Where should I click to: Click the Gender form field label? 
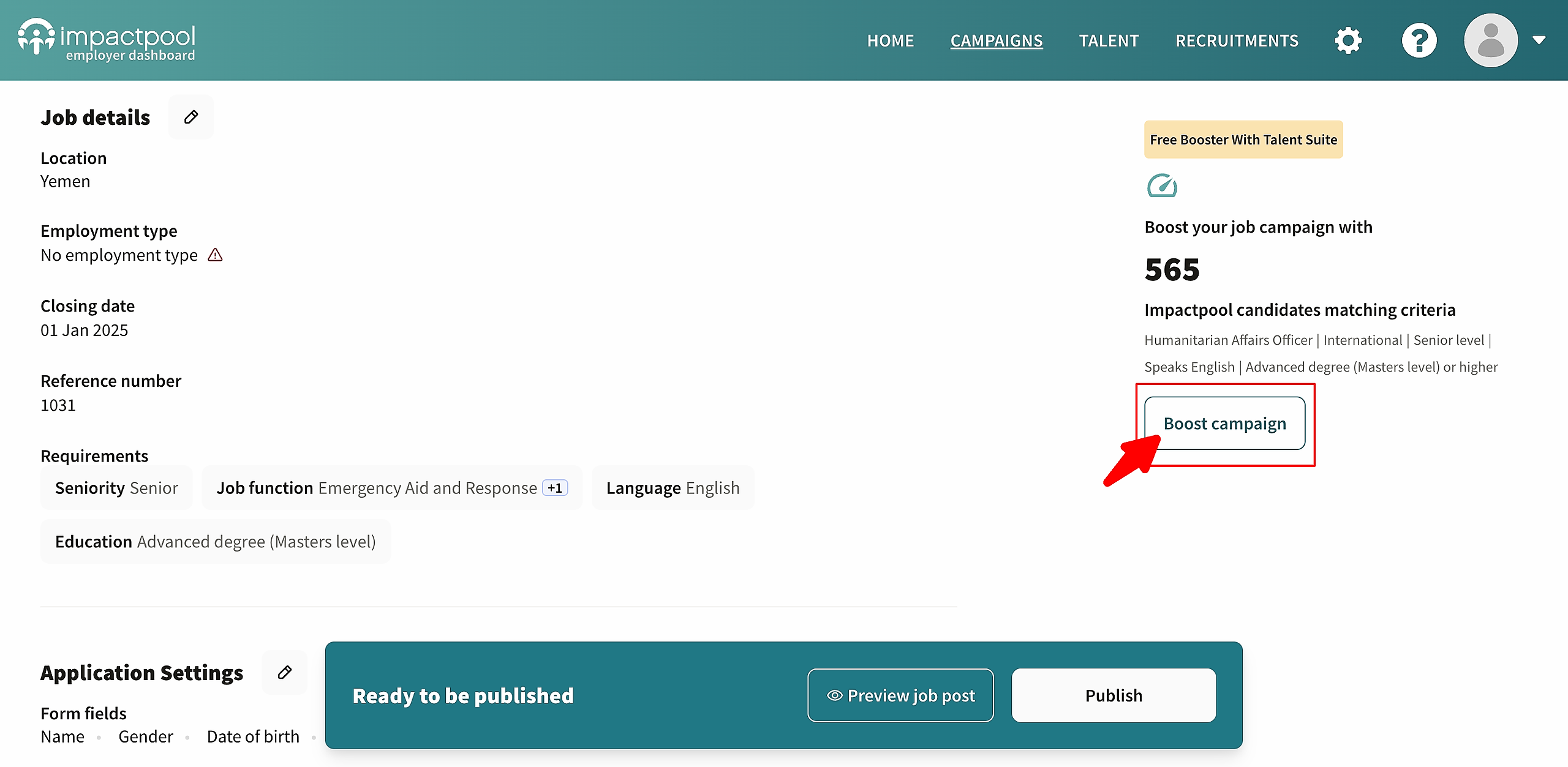pos(146,736)
